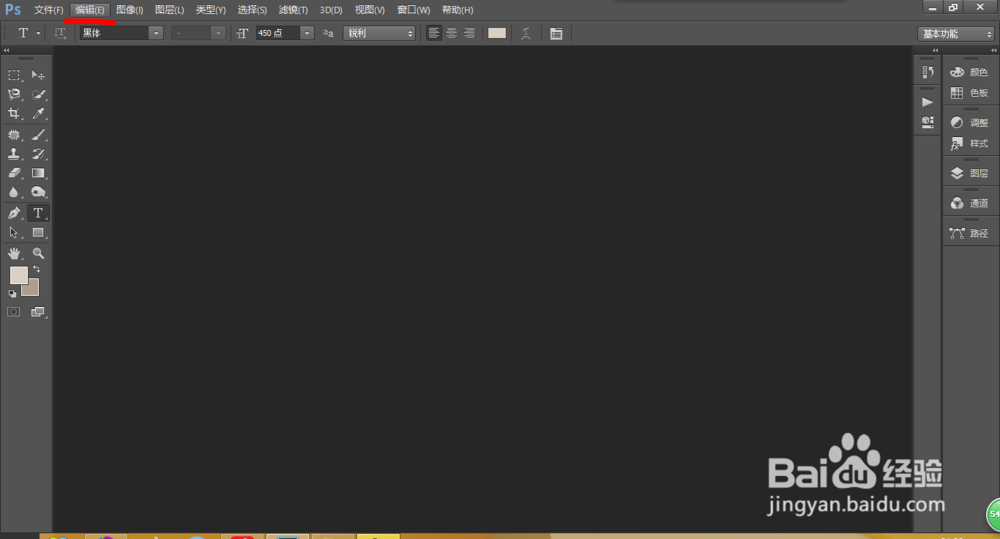1000x539 pixels.
Task: Select the Blur tool
Action: pos(13,192)
